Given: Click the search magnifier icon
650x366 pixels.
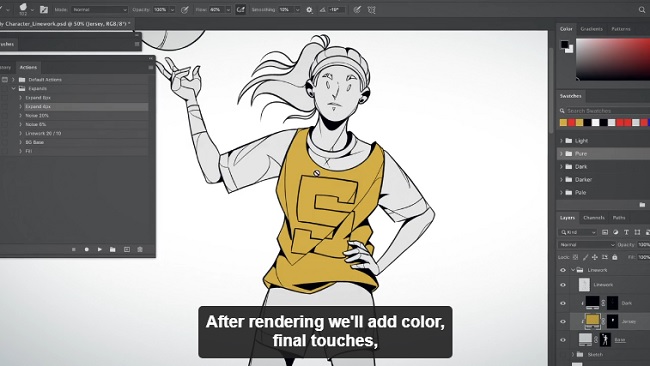Looking at the screenshot, I should [x=642, y=10].
